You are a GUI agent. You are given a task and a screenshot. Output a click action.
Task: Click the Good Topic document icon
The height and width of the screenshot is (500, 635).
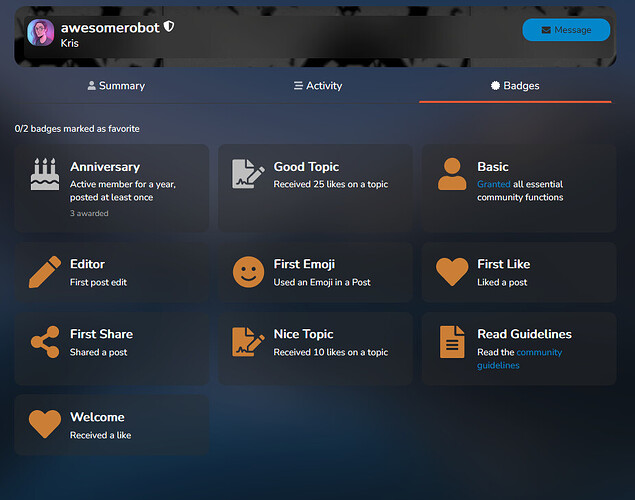(248, 174)
